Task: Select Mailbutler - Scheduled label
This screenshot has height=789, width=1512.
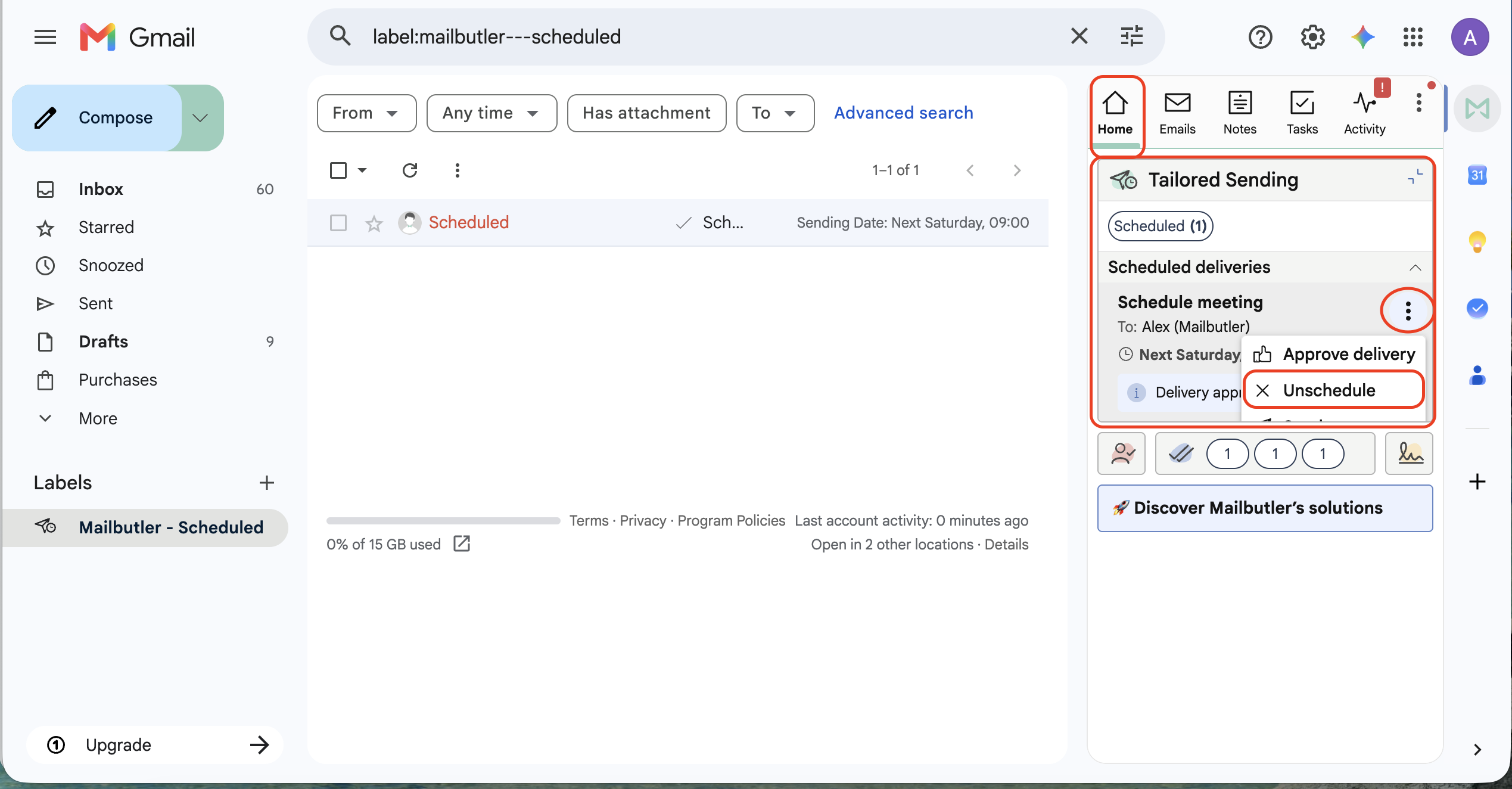Action: click(x=145, y=527)
